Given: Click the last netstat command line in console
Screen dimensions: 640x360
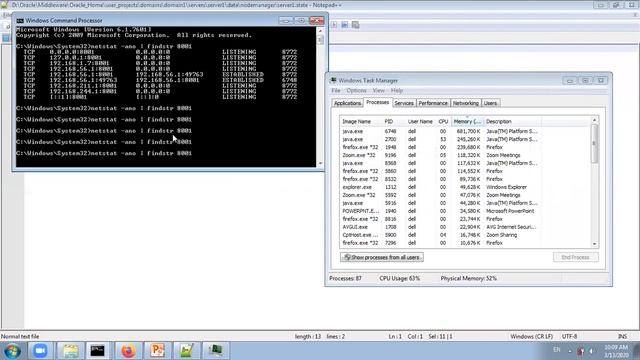Looking at the screenshot, I should pyautogui.click(x=104, y=153).
